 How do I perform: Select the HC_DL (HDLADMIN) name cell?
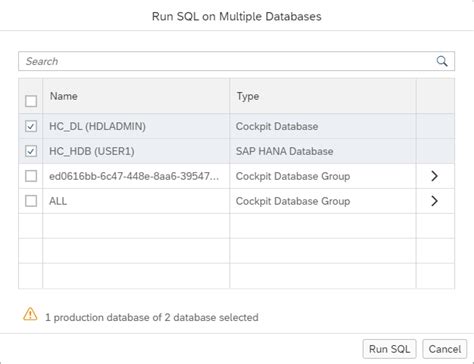point(136,126)
